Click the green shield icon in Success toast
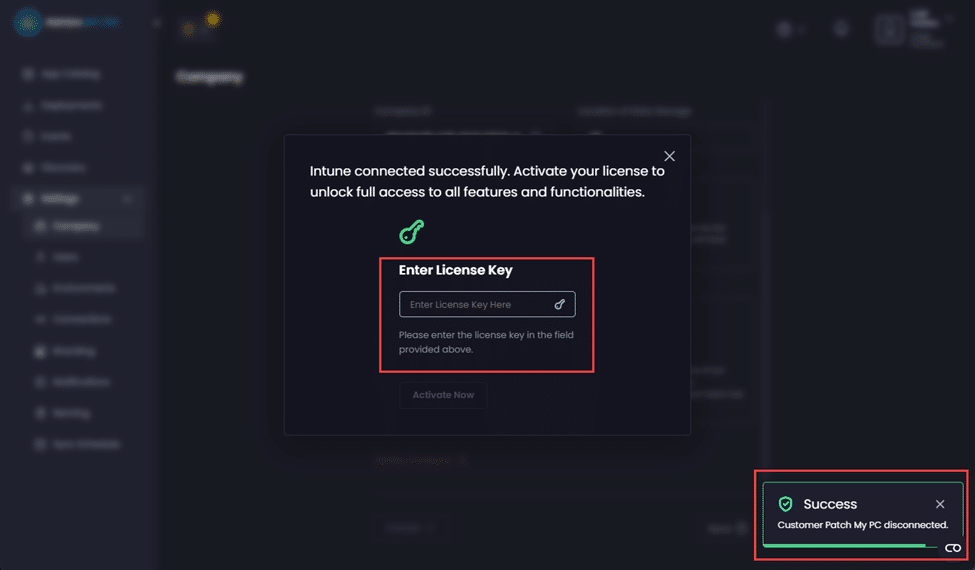Screen dimensions: 975x570 pos(785,504)
